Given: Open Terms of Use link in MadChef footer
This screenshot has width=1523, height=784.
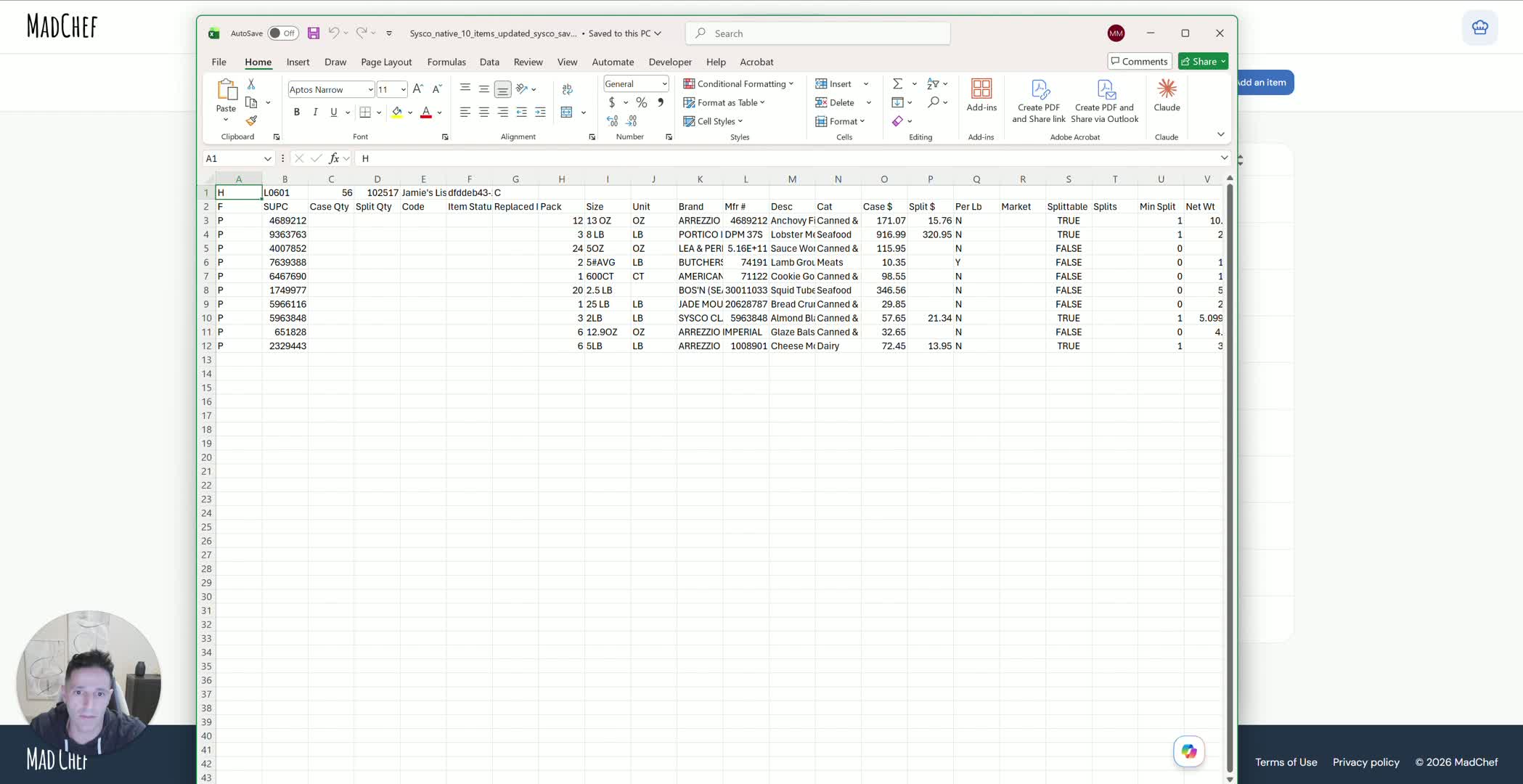Looking at the screenshot, I should click(1286, 762).
